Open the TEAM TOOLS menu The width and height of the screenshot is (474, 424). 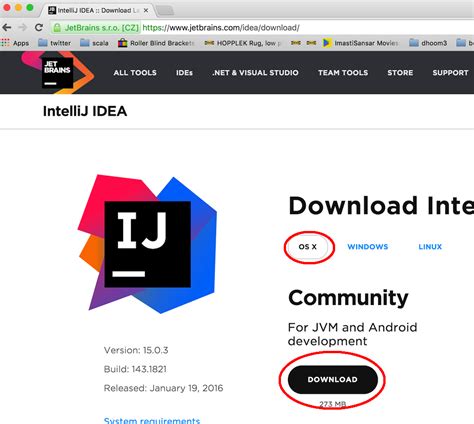point(343,73)
